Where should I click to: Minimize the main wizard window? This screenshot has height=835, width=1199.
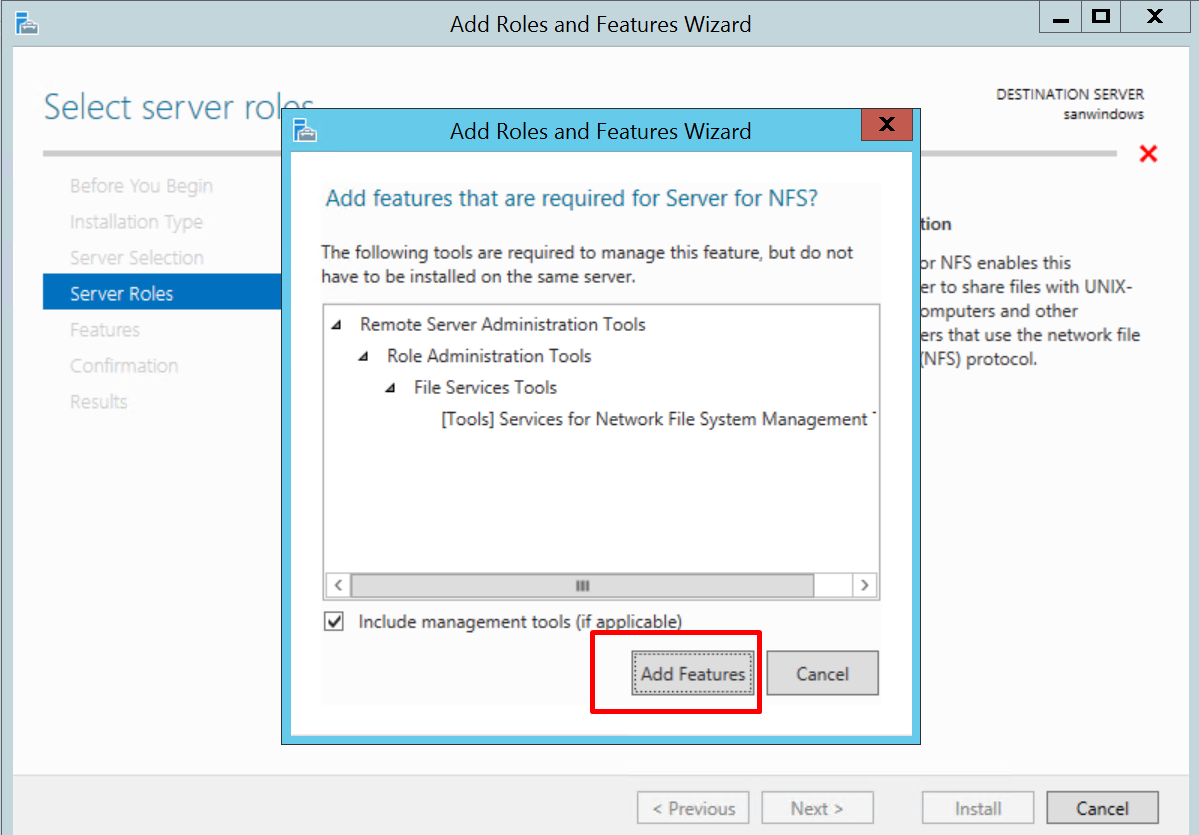click(1060, 18)
